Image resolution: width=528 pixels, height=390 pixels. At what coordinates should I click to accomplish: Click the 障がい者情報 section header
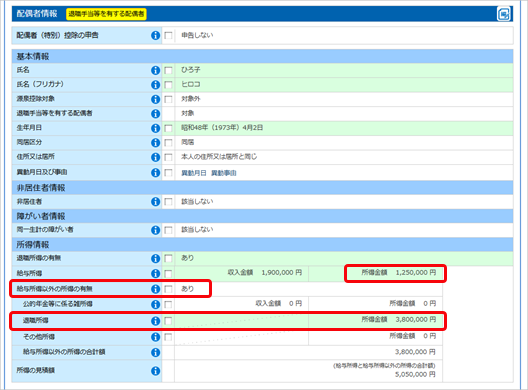262,216
